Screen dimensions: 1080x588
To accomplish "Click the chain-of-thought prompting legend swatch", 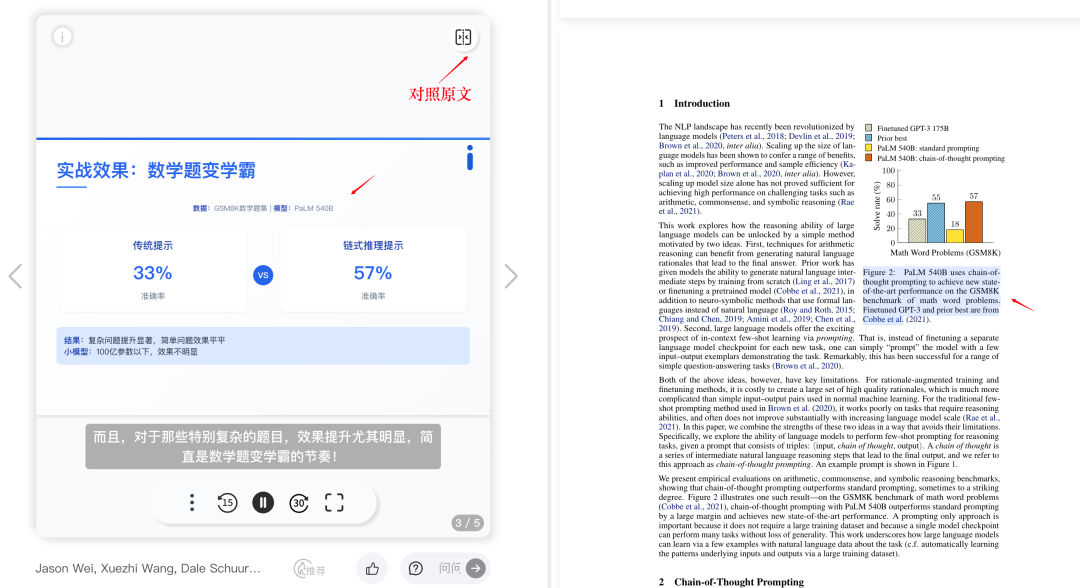I will pos(869,158).
